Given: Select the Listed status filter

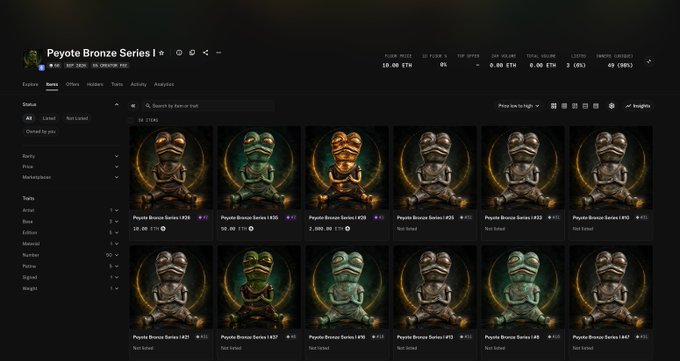Looking at the screenshot, I should point(49,118).
